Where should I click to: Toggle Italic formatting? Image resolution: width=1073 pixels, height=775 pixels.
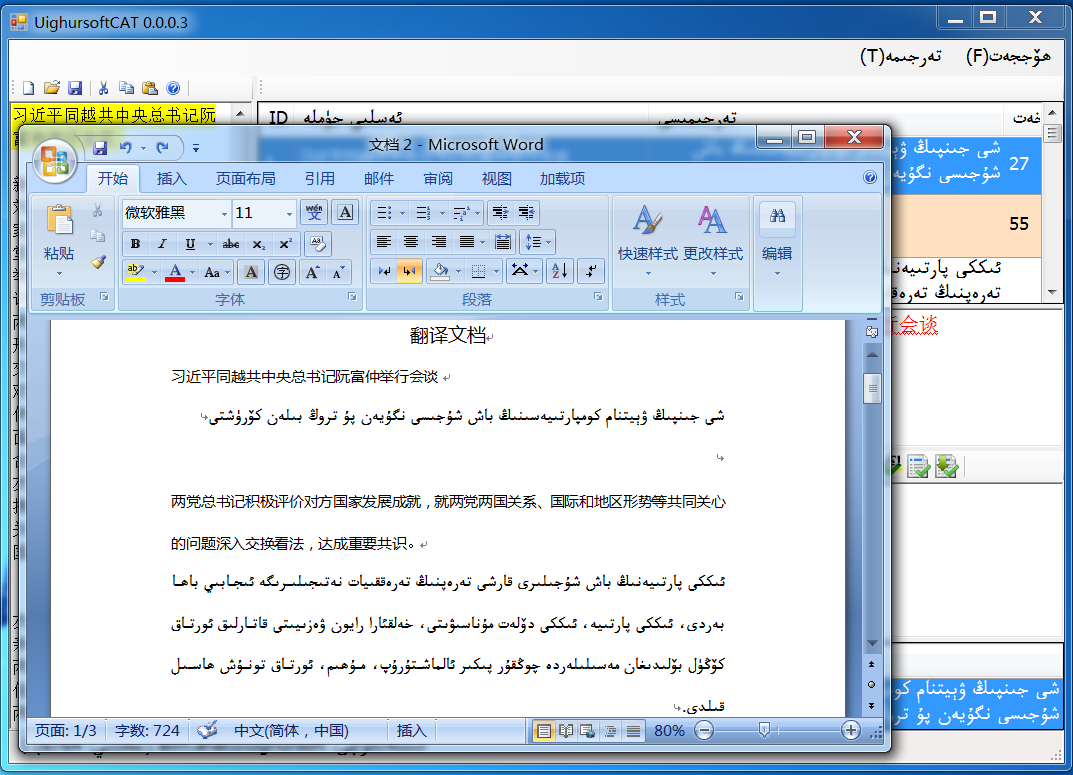coord(162,244)
